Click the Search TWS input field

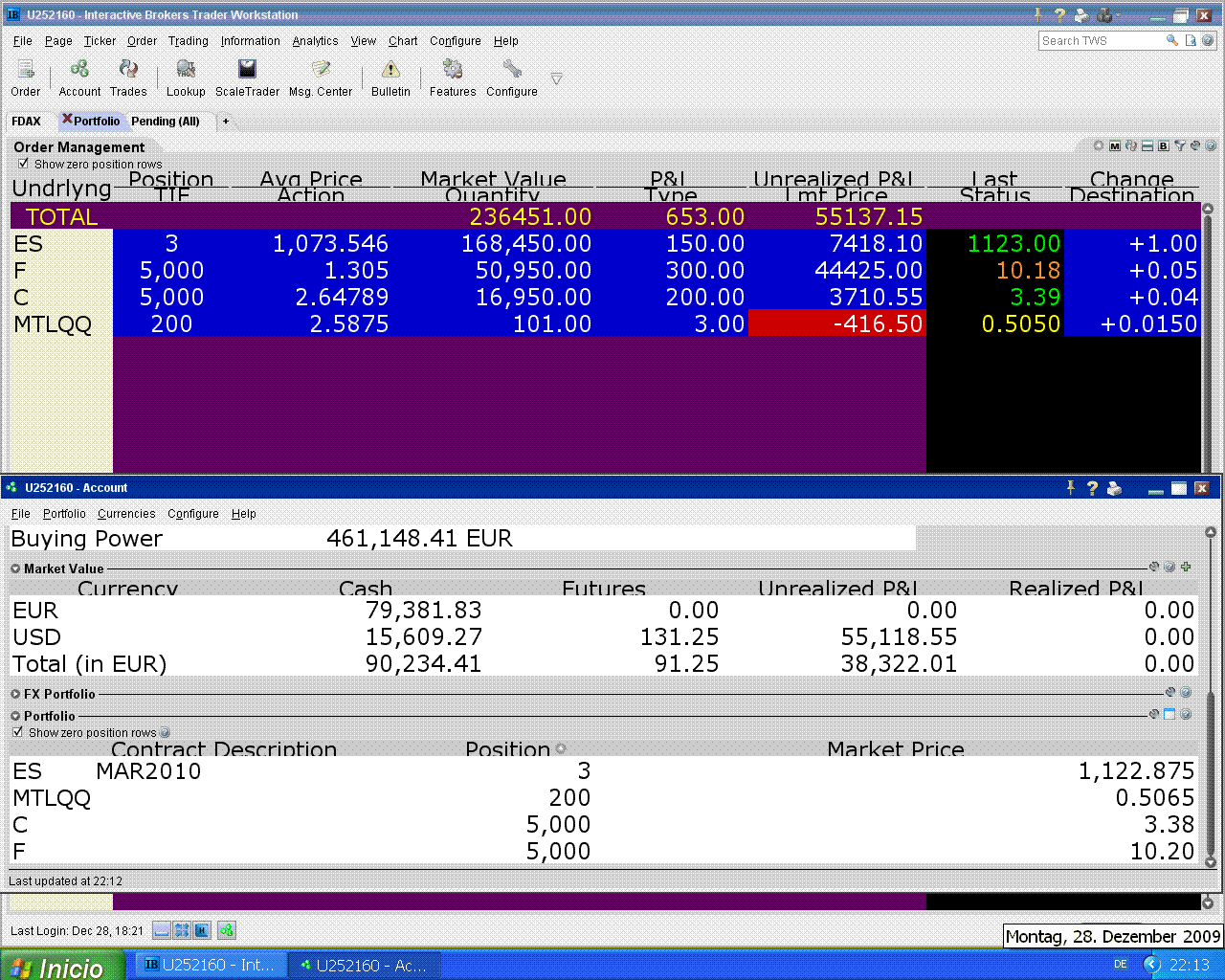click(x=1101, y=41)
